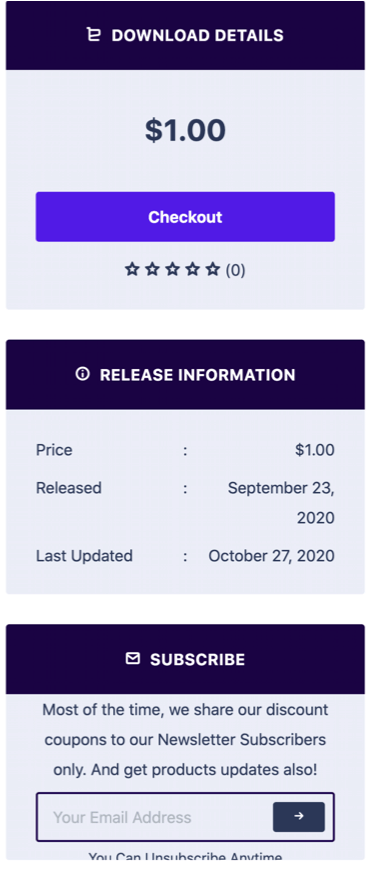This screenshot has width=369, height=869.
Task: Rate two stars with the second star
Action: 152,269
